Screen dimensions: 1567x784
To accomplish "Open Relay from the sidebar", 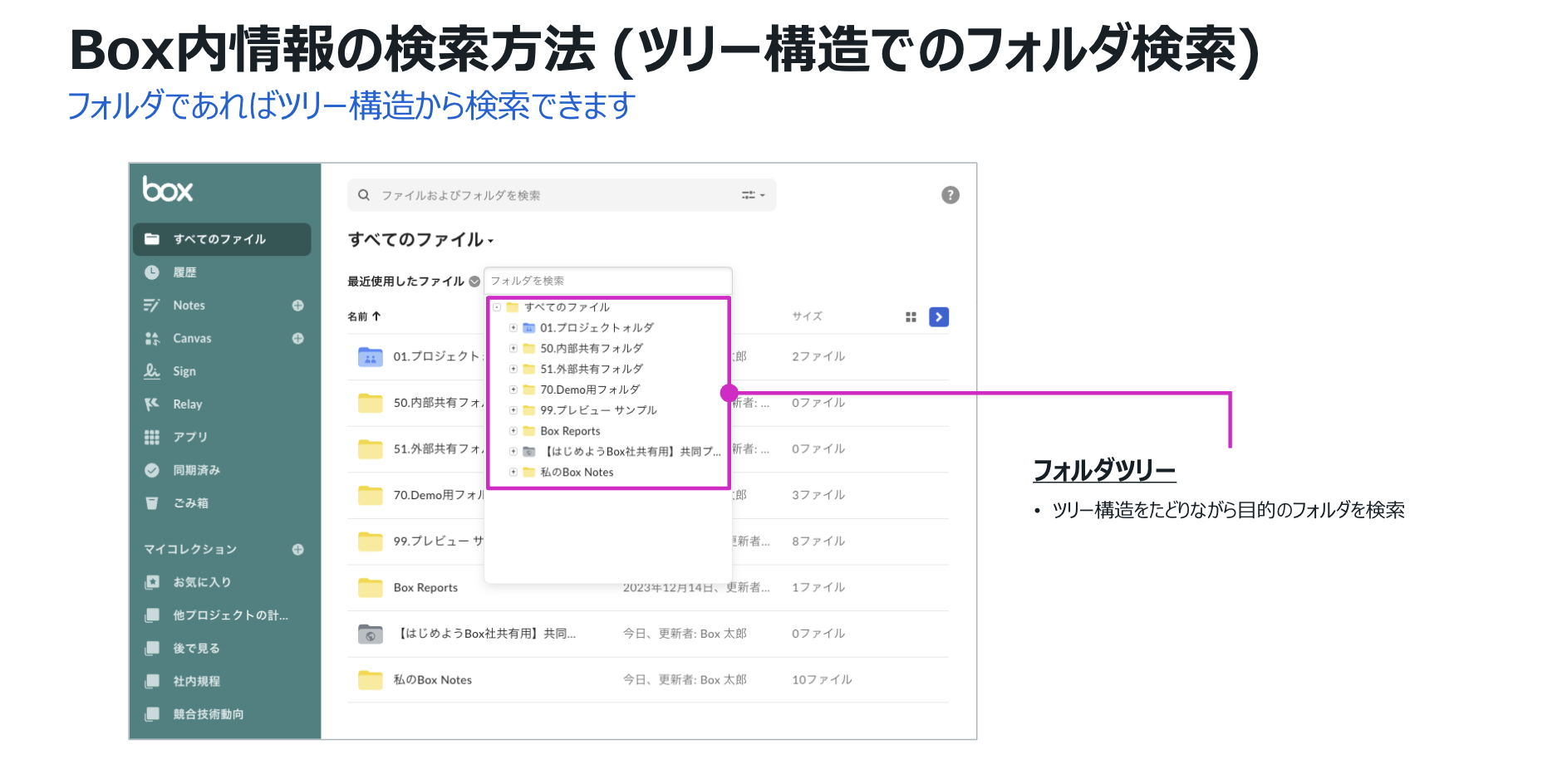I will (x=187, y=404).
